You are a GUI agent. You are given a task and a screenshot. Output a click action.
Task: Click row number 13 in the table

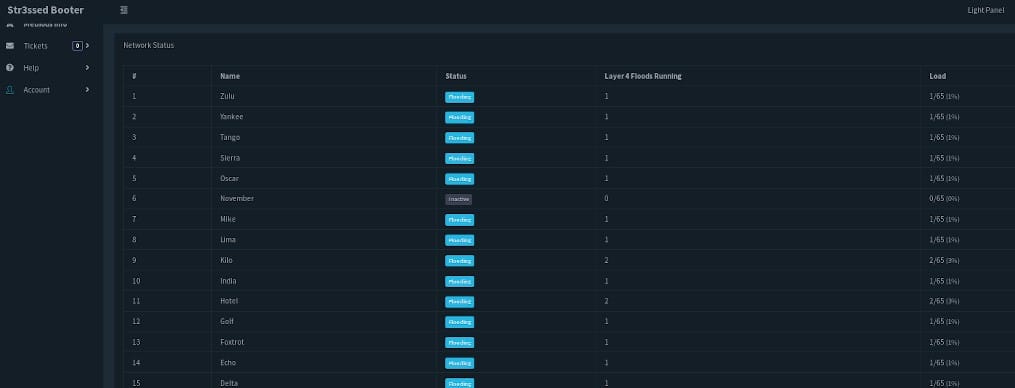(x=136, y=342)
